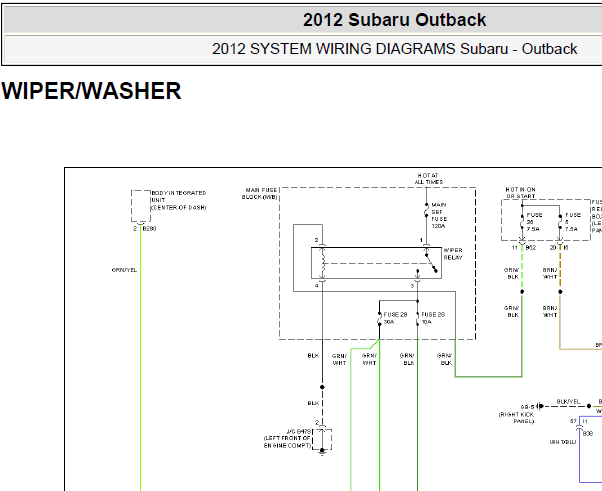Image resolution: width=602 pixels, height=491 pixels.
Task: Click the Body Integrated Unit dashed box
Action: [141, 206]
